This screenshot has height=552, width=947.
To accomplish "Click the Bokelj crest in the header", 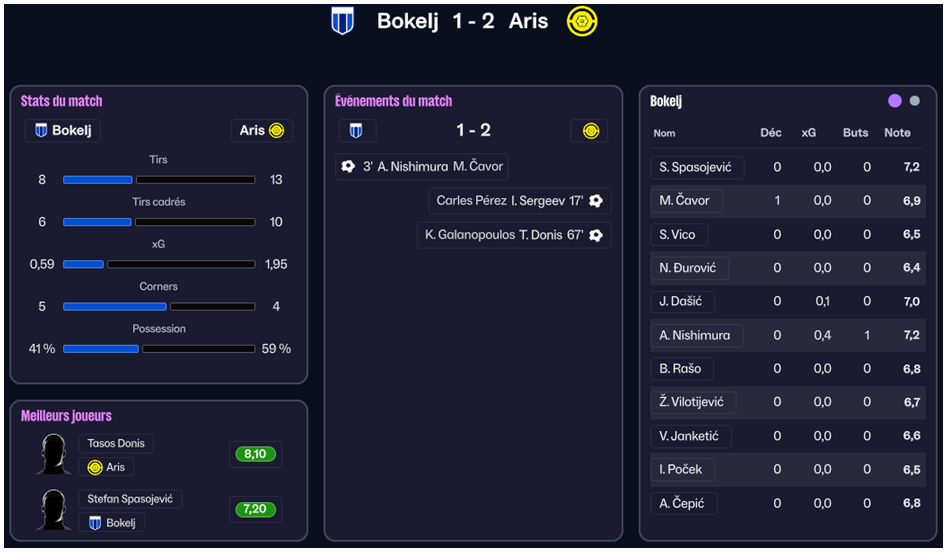I will coord(342,21).
